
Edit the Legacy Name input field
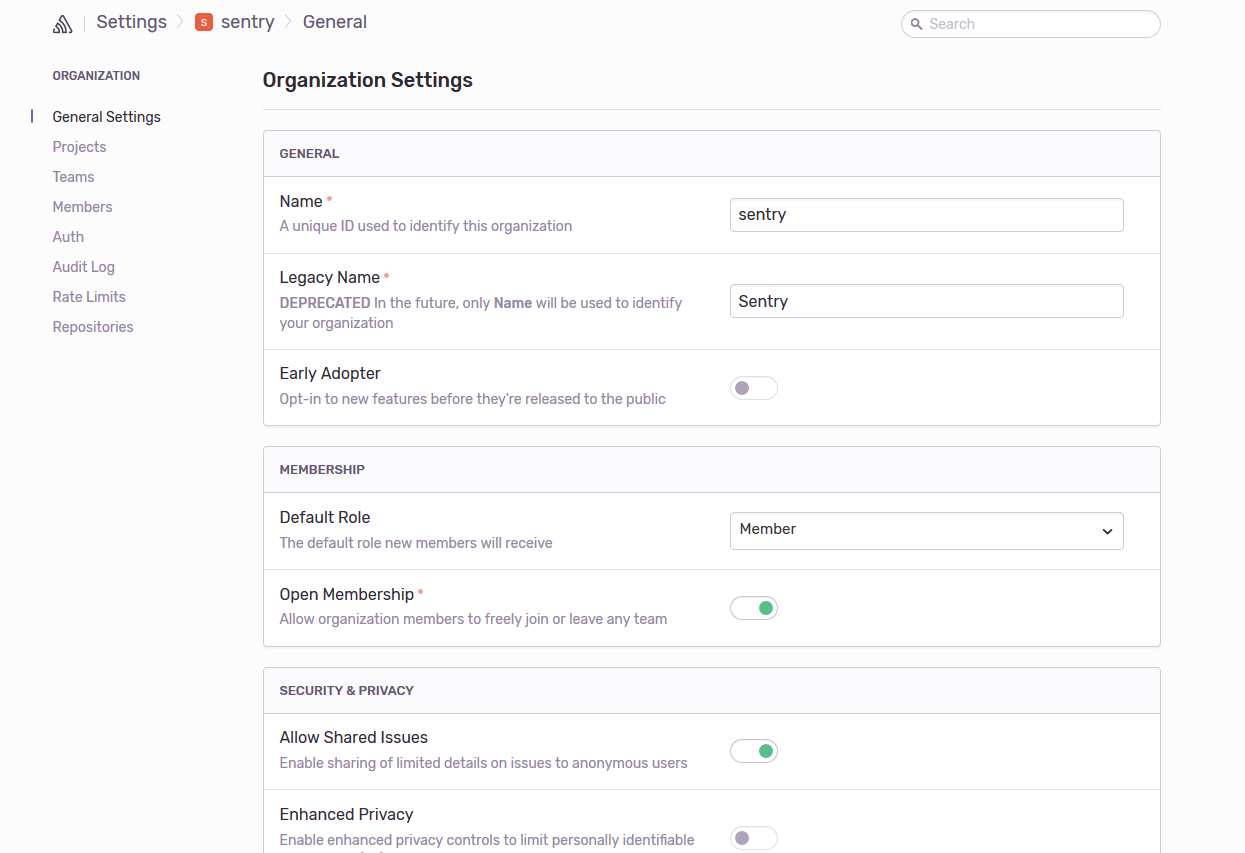point(927,301)
